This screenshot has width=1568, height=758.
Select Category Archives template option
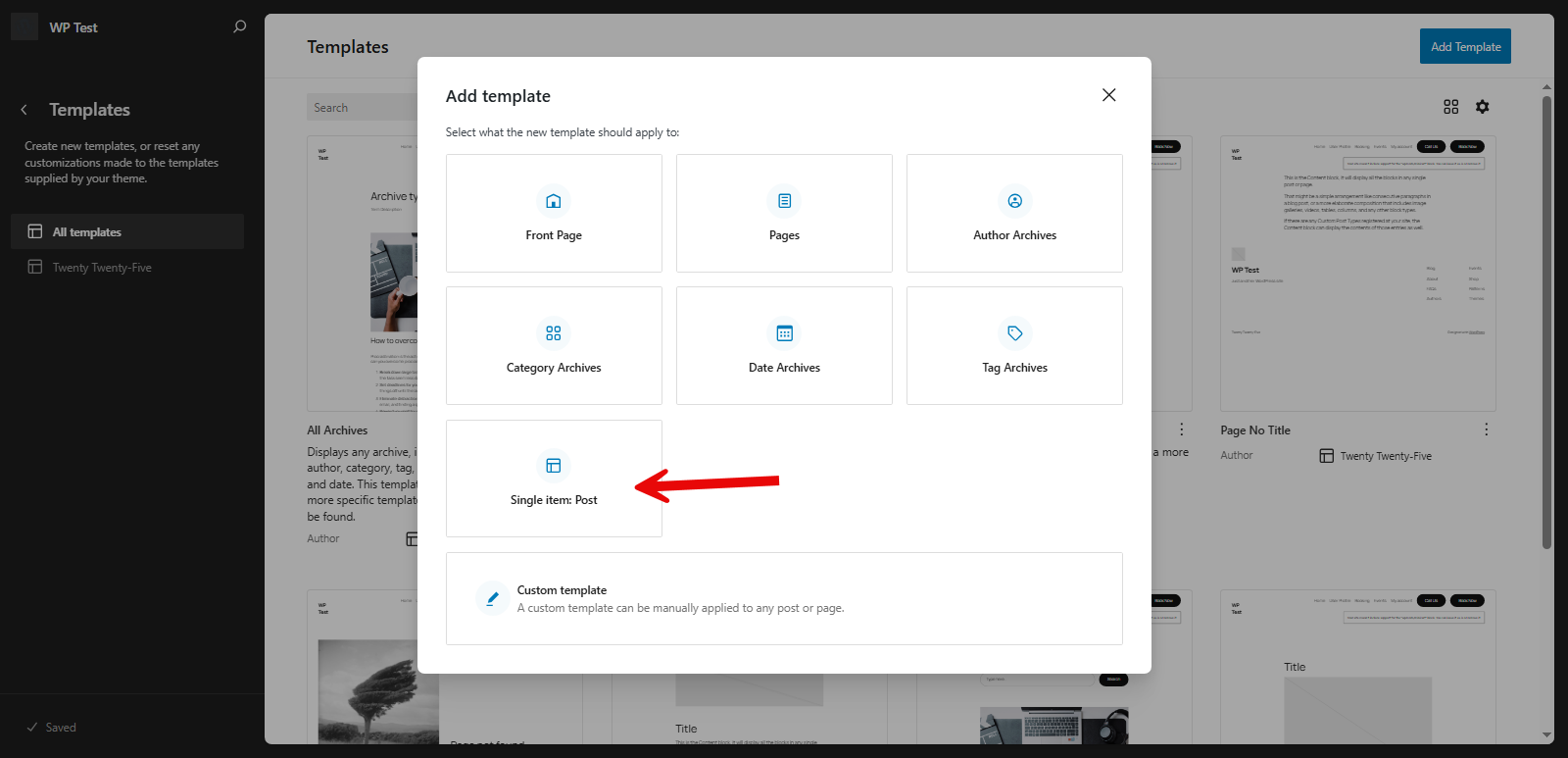(554, 345)
